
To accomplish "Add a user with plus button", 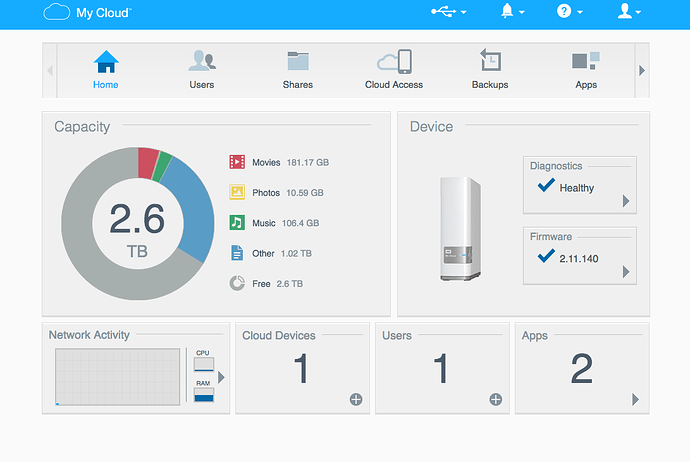I will [495, 400].
